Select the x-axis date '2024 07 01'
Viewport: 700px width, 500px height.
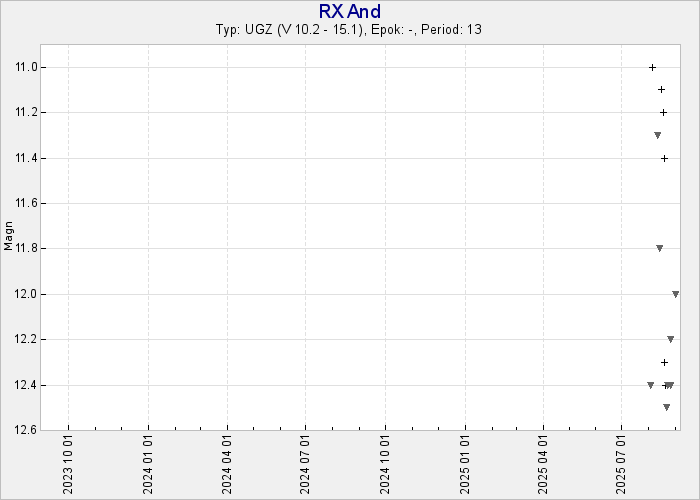point(305,466)
